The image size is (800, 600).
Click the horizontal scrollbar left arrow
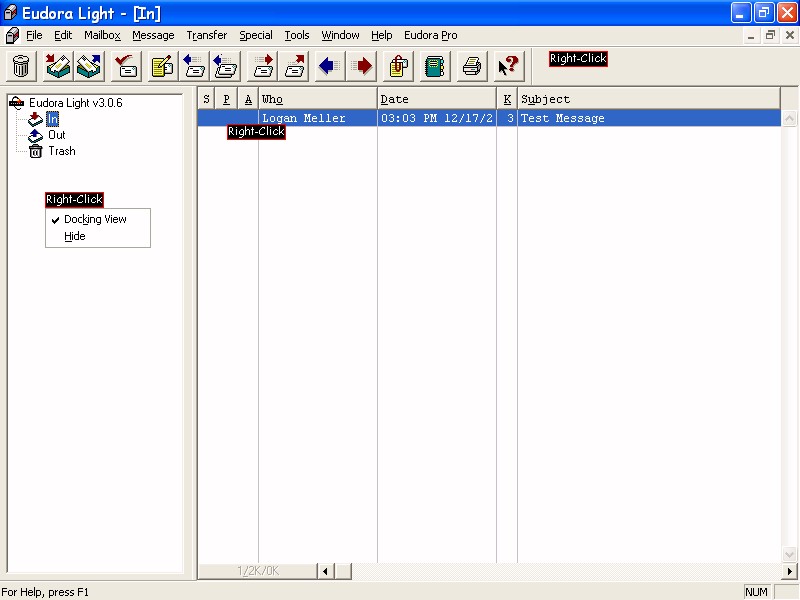coord(325,571)
